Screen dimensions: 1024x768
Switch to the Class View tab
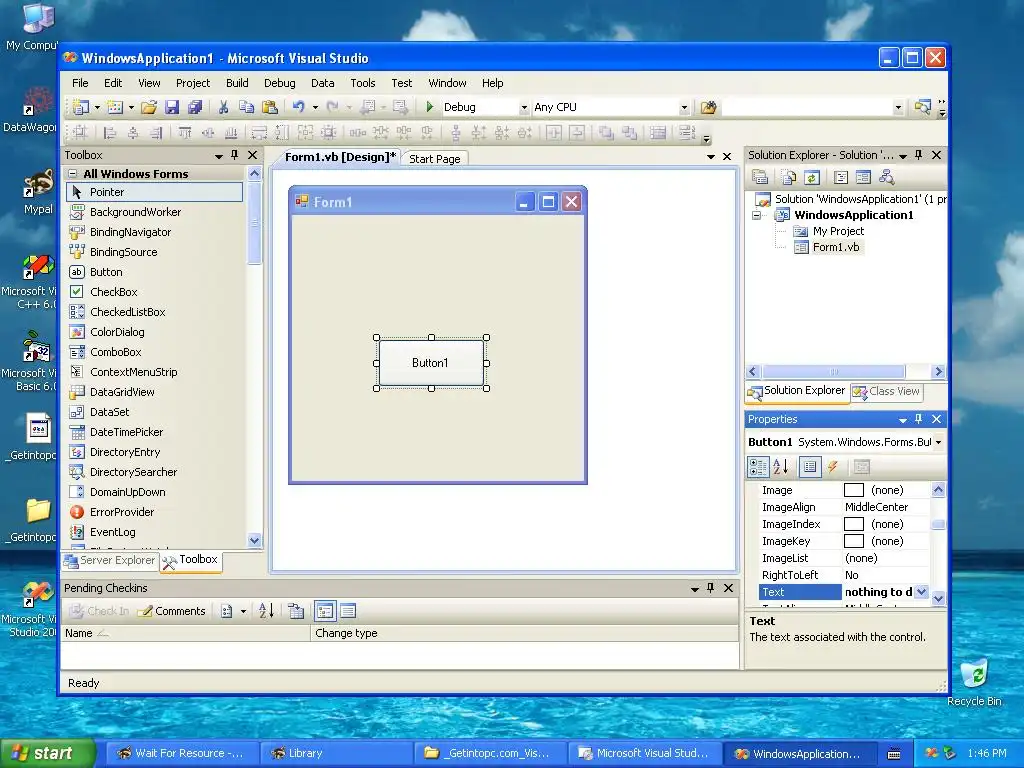(x=886, y=391)
